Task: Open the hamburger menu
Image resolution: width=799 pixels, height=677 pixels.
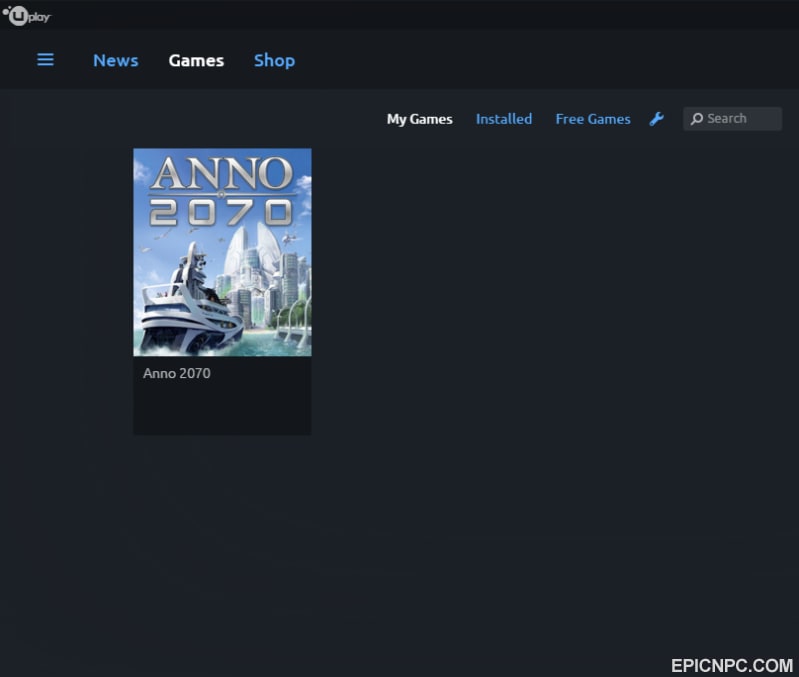Action: coord(45,60)
